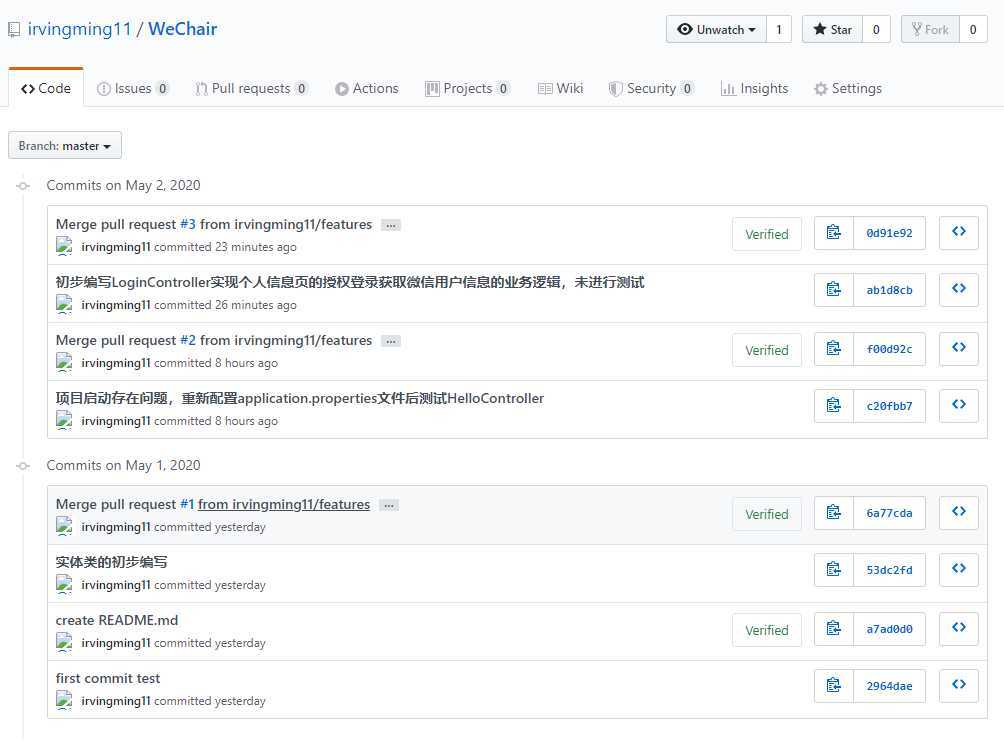
Task: Open the Code tab
Action: tap(46, 88)
